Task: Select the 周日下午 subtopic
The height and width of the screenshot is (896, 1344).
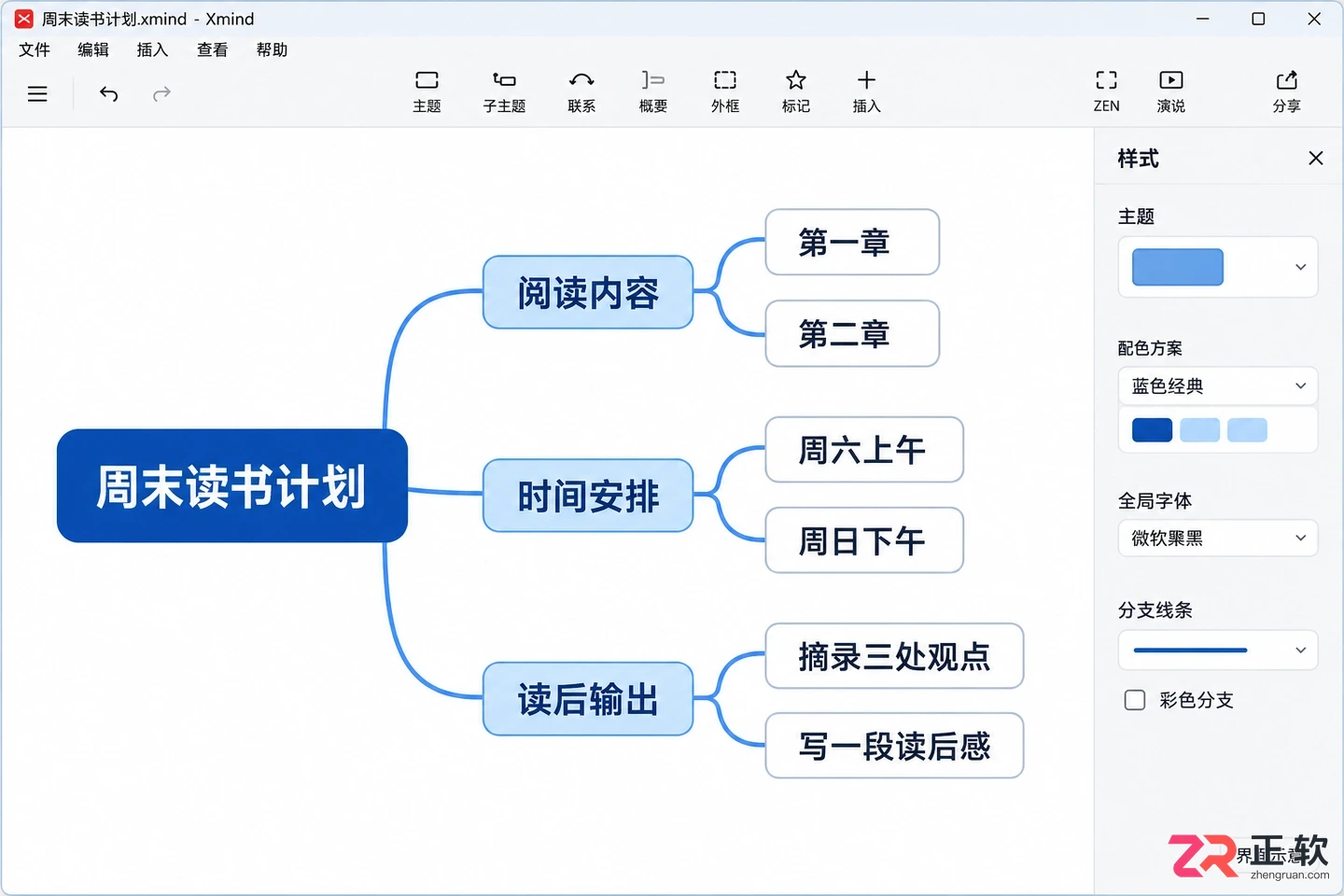Action: (x=864, y=540)
